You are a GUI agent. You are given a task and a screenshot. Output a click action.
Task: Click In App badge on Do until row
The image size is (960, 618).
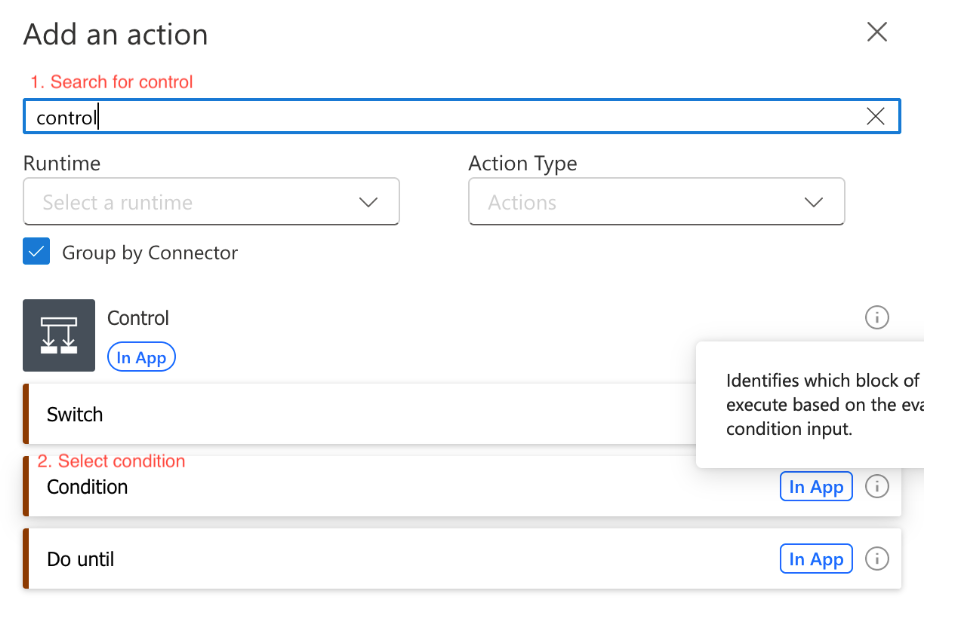[x=815, y=559]
